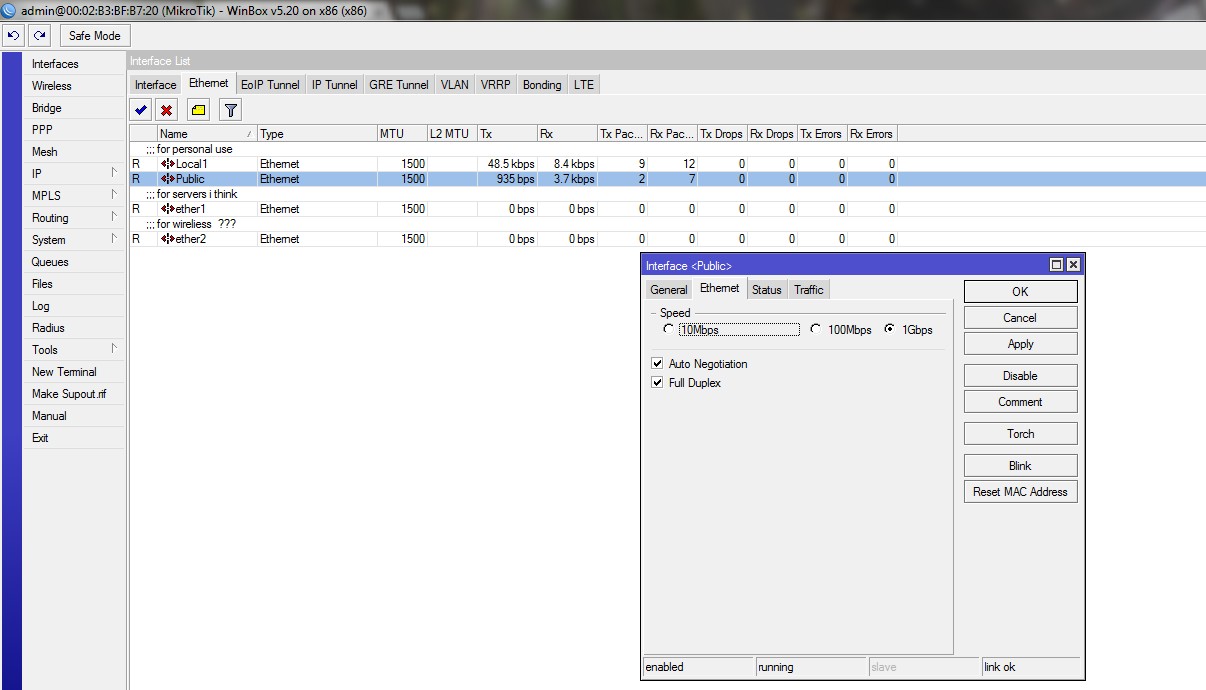This screenshot has height=690, width=1206.
Task: Click the Reset MAC Address button
Action: [1020, 492]
